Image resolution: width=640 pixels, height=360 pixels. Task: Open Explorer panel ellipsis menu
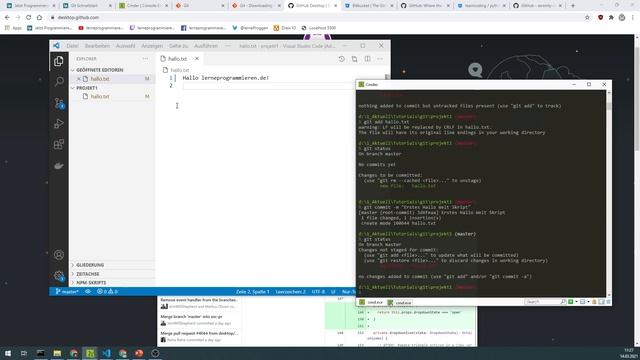145,59
